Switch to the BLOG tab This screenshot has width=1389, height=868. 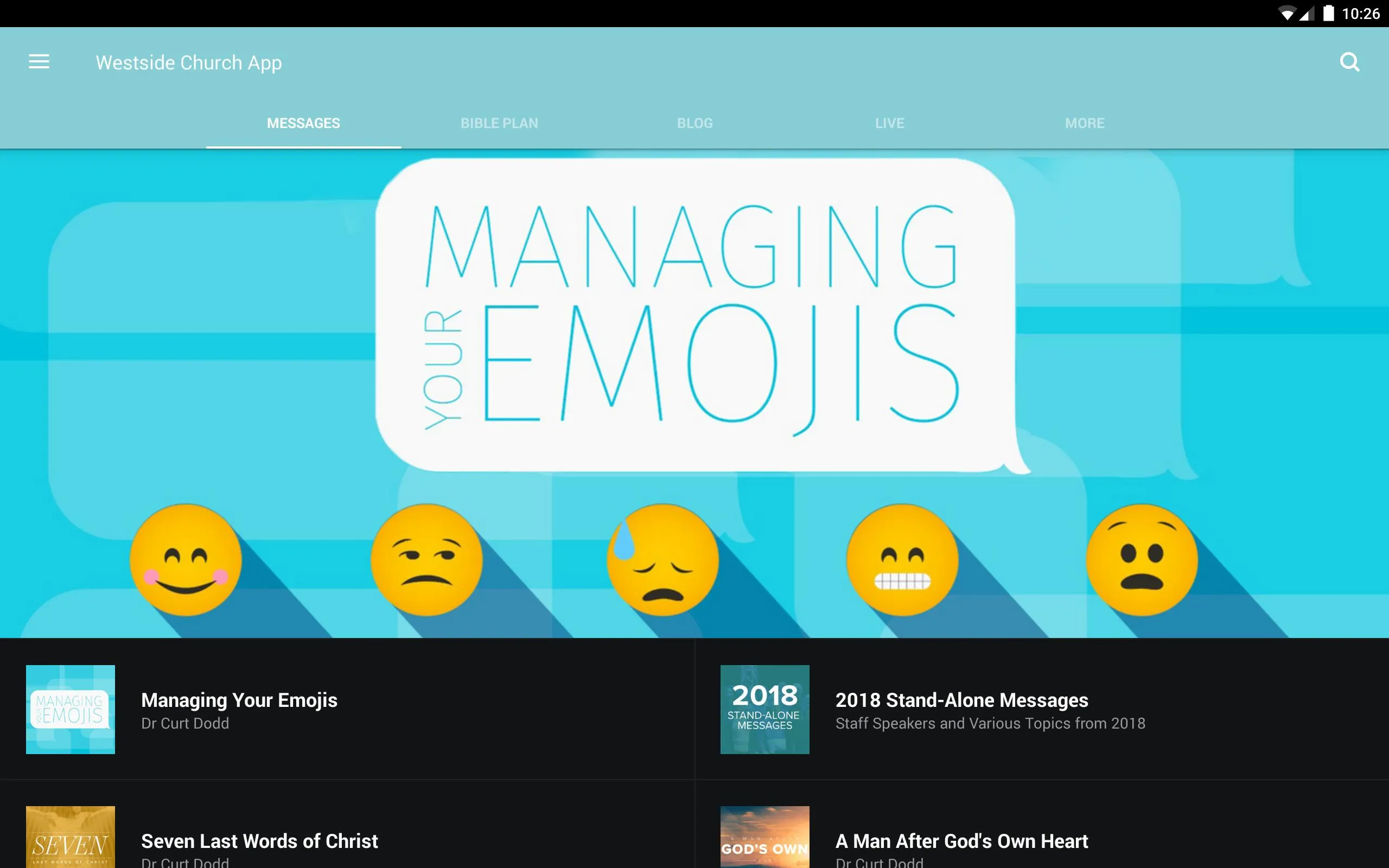point(694,122)
